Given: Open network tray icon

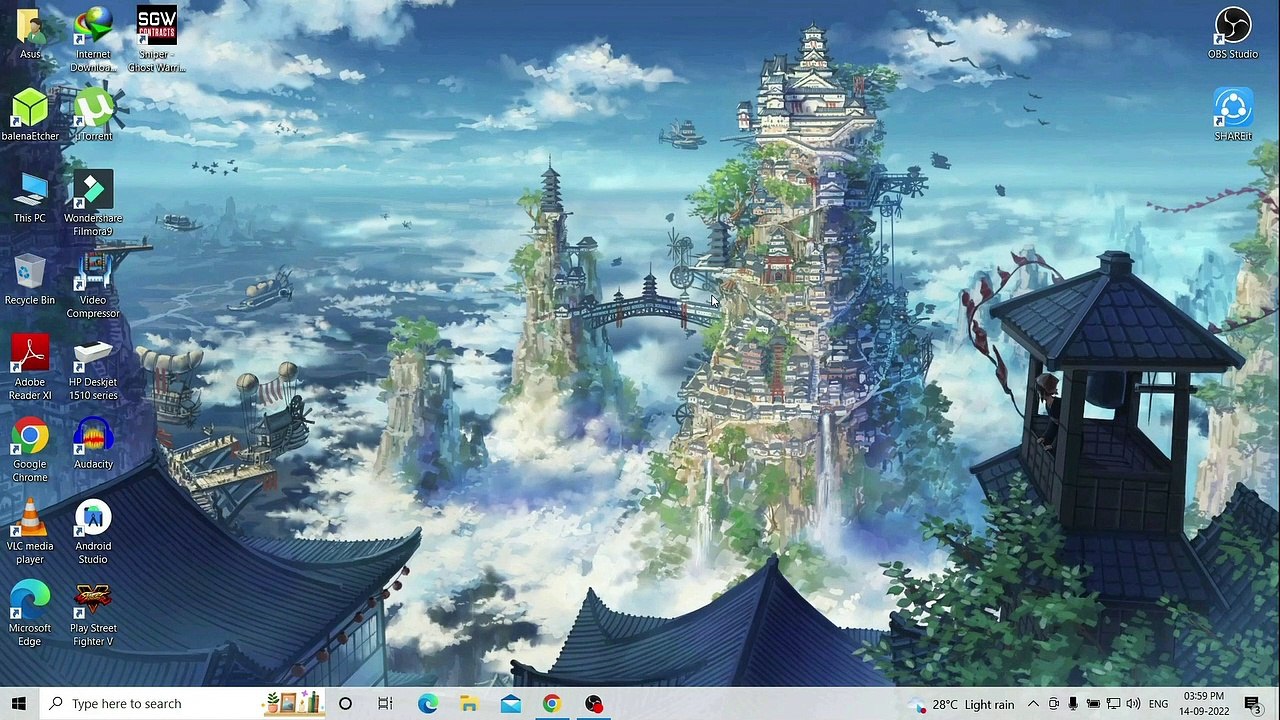Looking at the screenshot, I should 1113,704.
